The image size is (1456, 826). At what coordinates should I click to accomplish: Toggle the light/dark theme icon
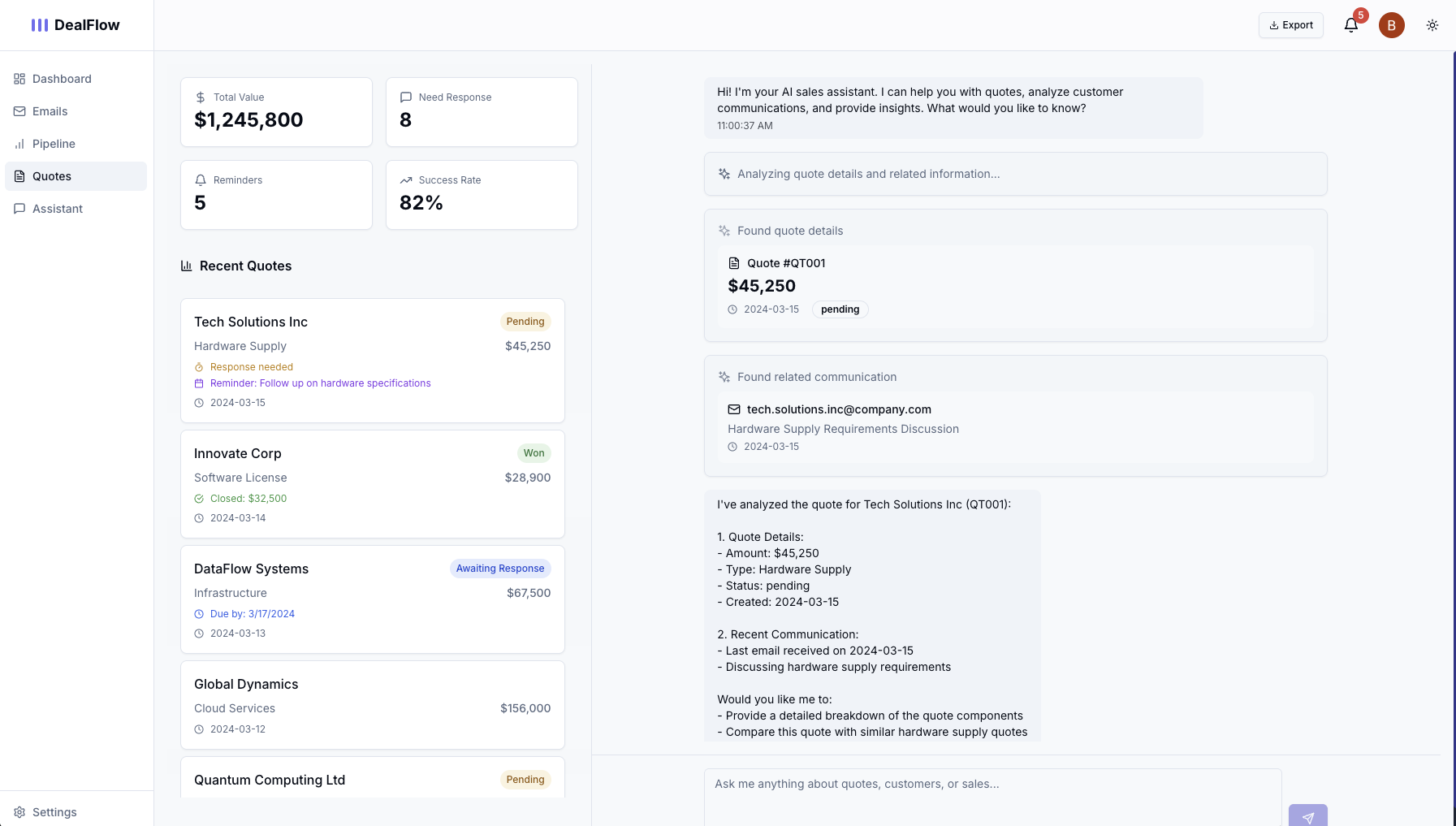tap(1432, 25)
